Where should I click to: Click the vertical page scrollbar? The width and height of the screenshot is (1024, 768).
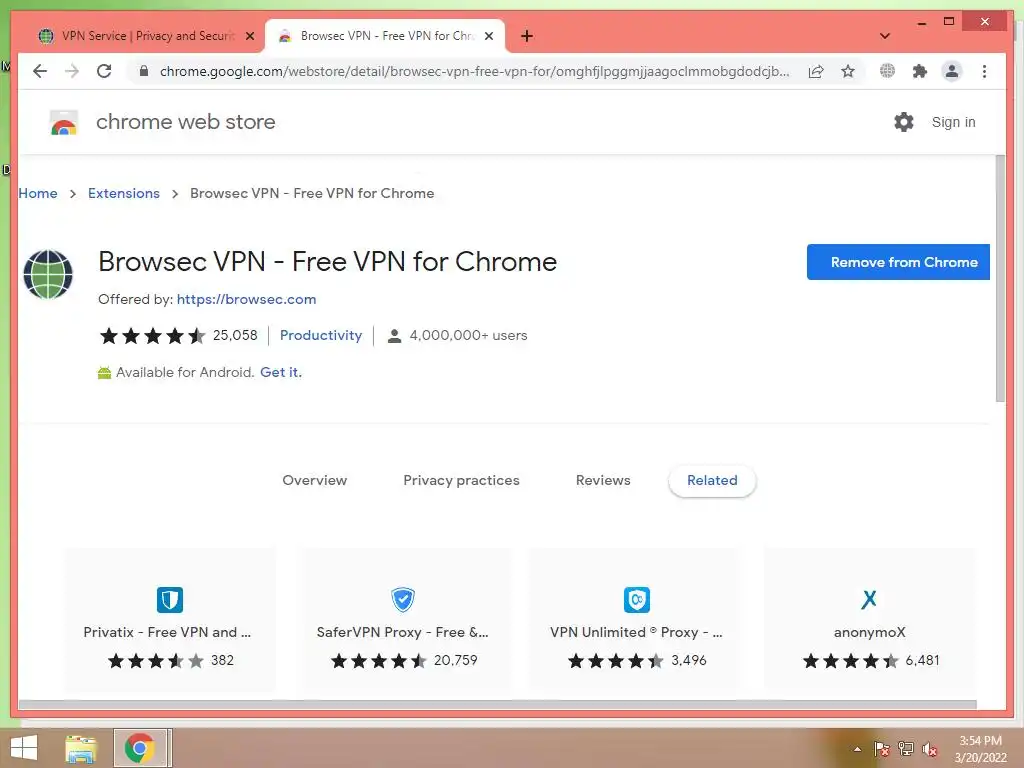click(x=1000, y=279)
